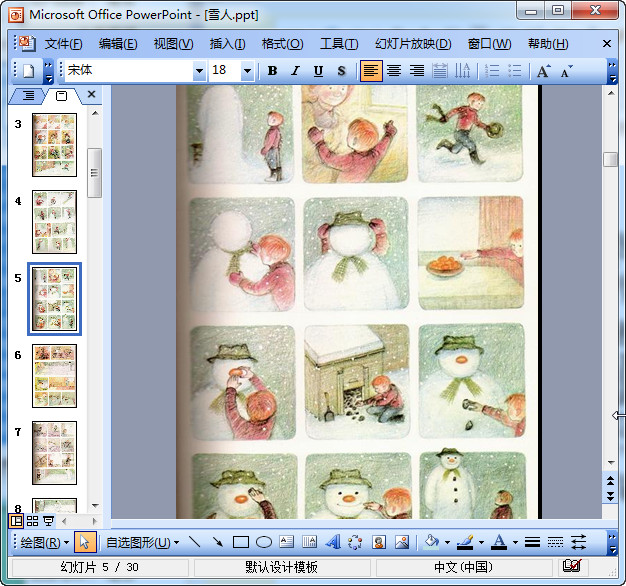Switch to Outline tab in side pane

(x=28, y=95)
